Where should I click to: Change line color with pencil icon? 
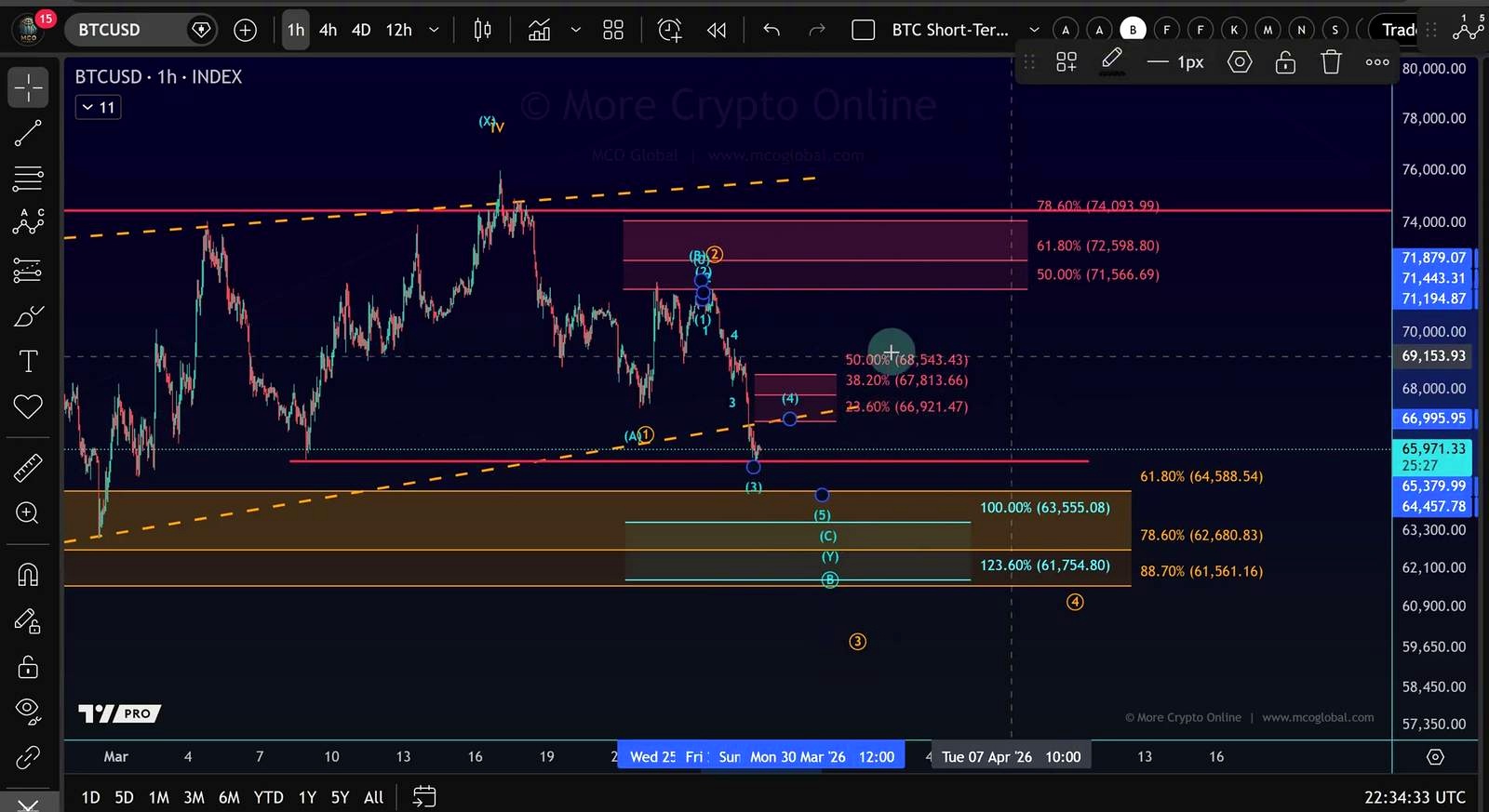(x=1112, y=62)
